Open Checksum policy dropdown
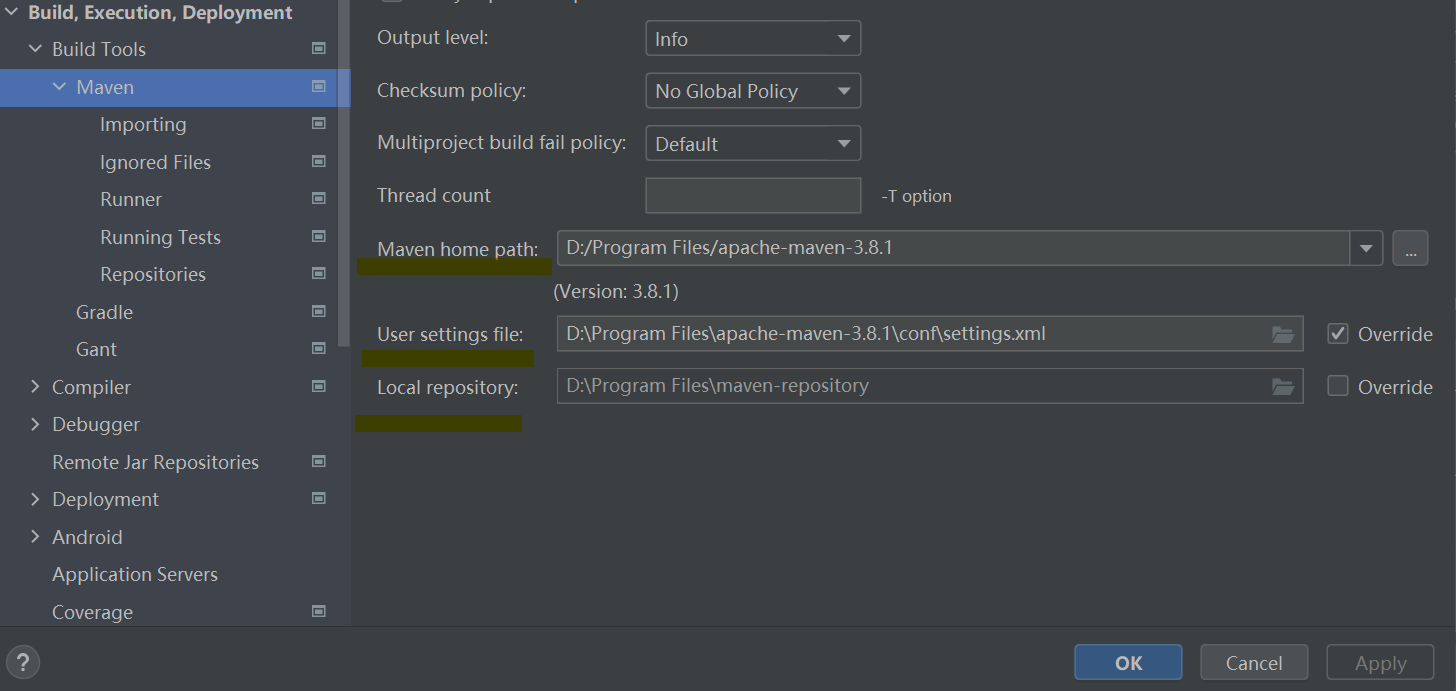Image resolution: width=1456 pixels, height=691 pixels. click(753, 91)
